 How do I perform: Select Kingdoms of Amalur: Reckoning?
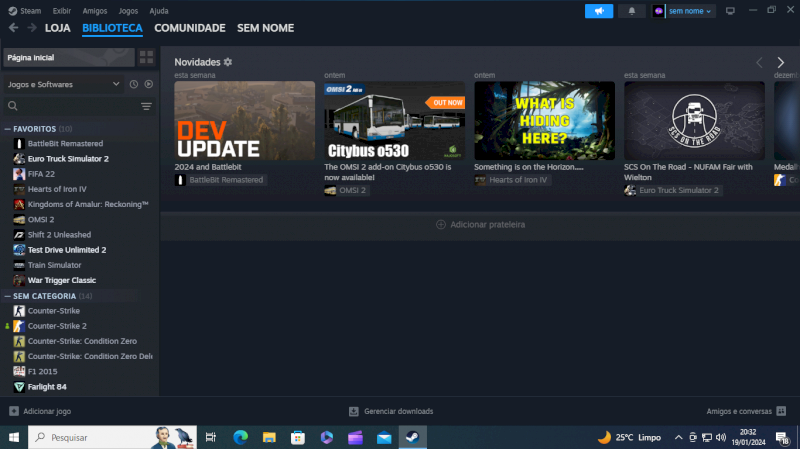click(x=88, y=204)
